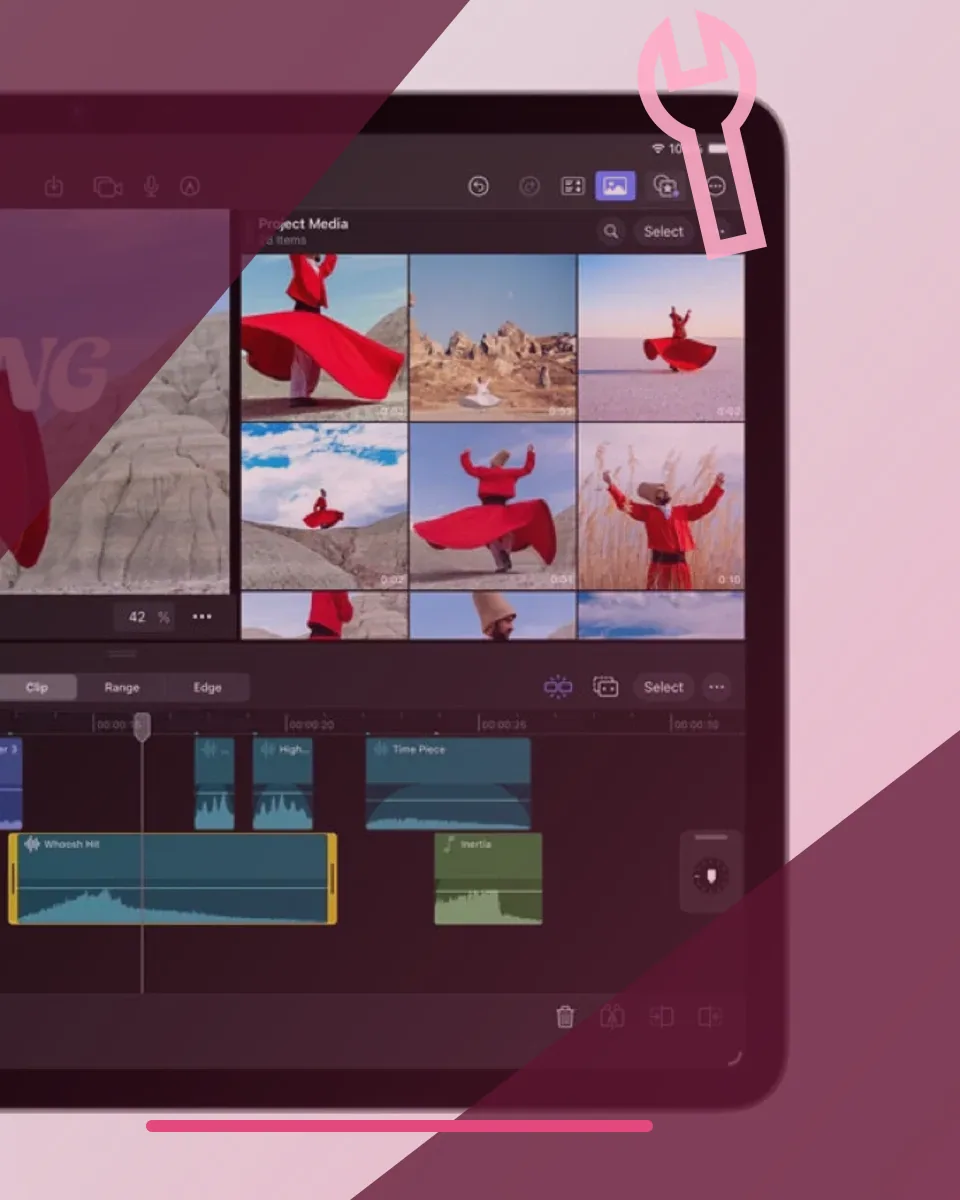Screen dimensions: 960x1200
Task: Undo the last edit
Action: click(x=479, y=186)
